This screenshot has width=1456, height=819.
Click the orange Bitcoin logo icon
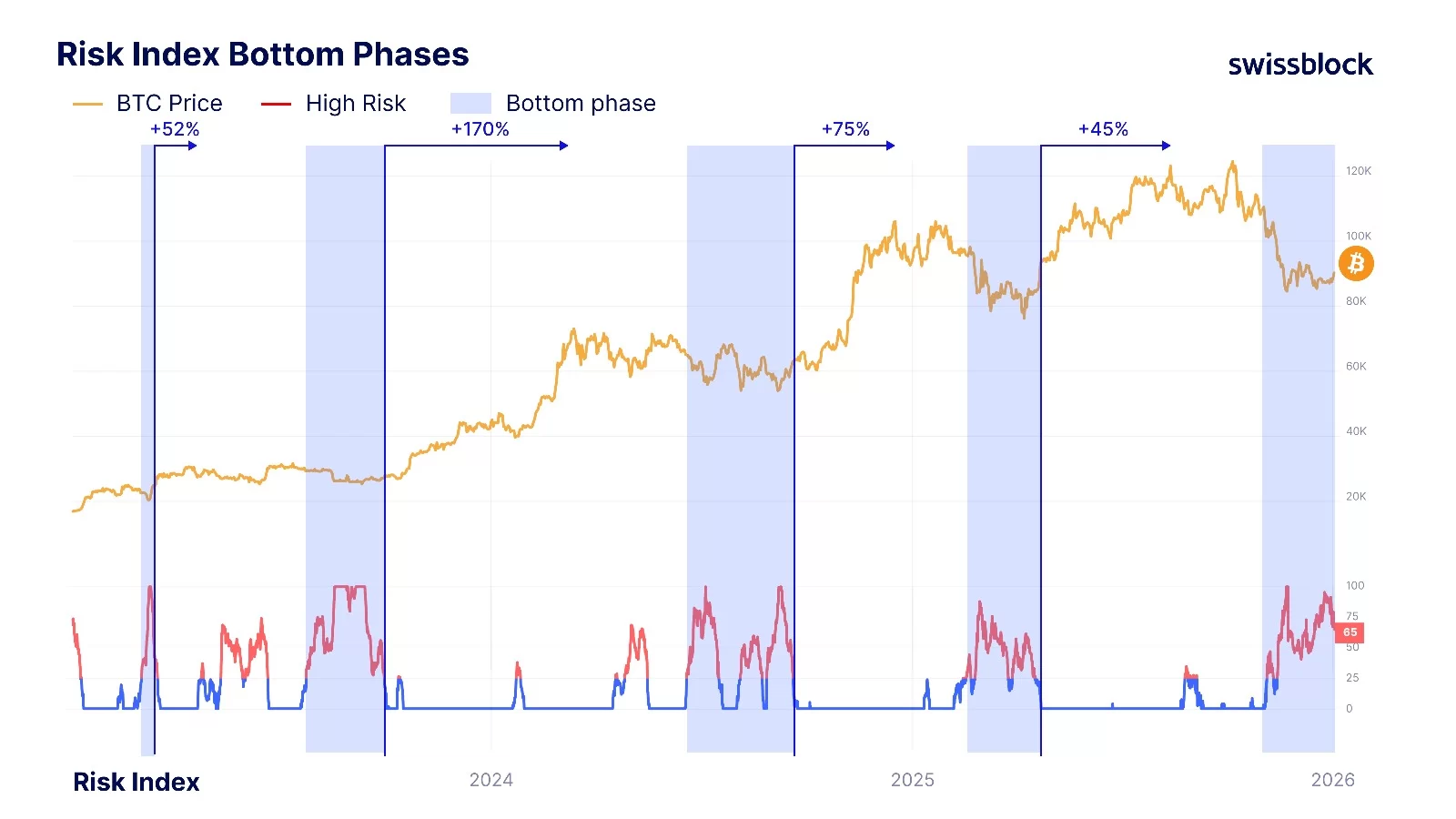pyautogui.click(x=1356, y=264)
